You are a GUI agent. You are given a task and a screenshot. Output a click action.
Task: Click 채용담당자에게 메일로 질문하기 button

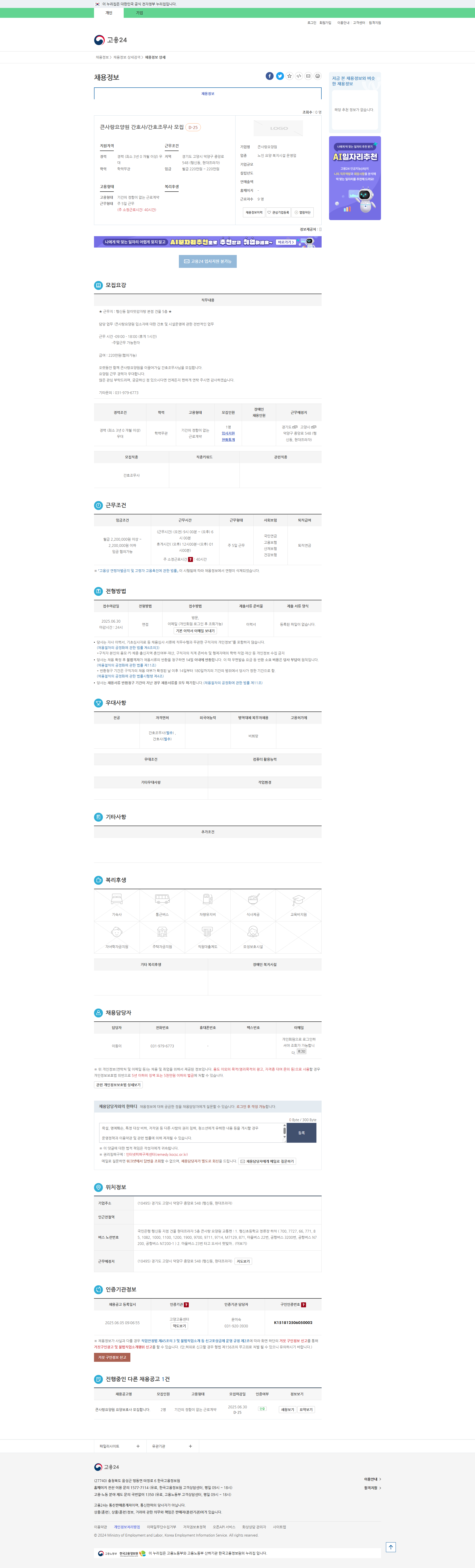tap(267, 1161)
